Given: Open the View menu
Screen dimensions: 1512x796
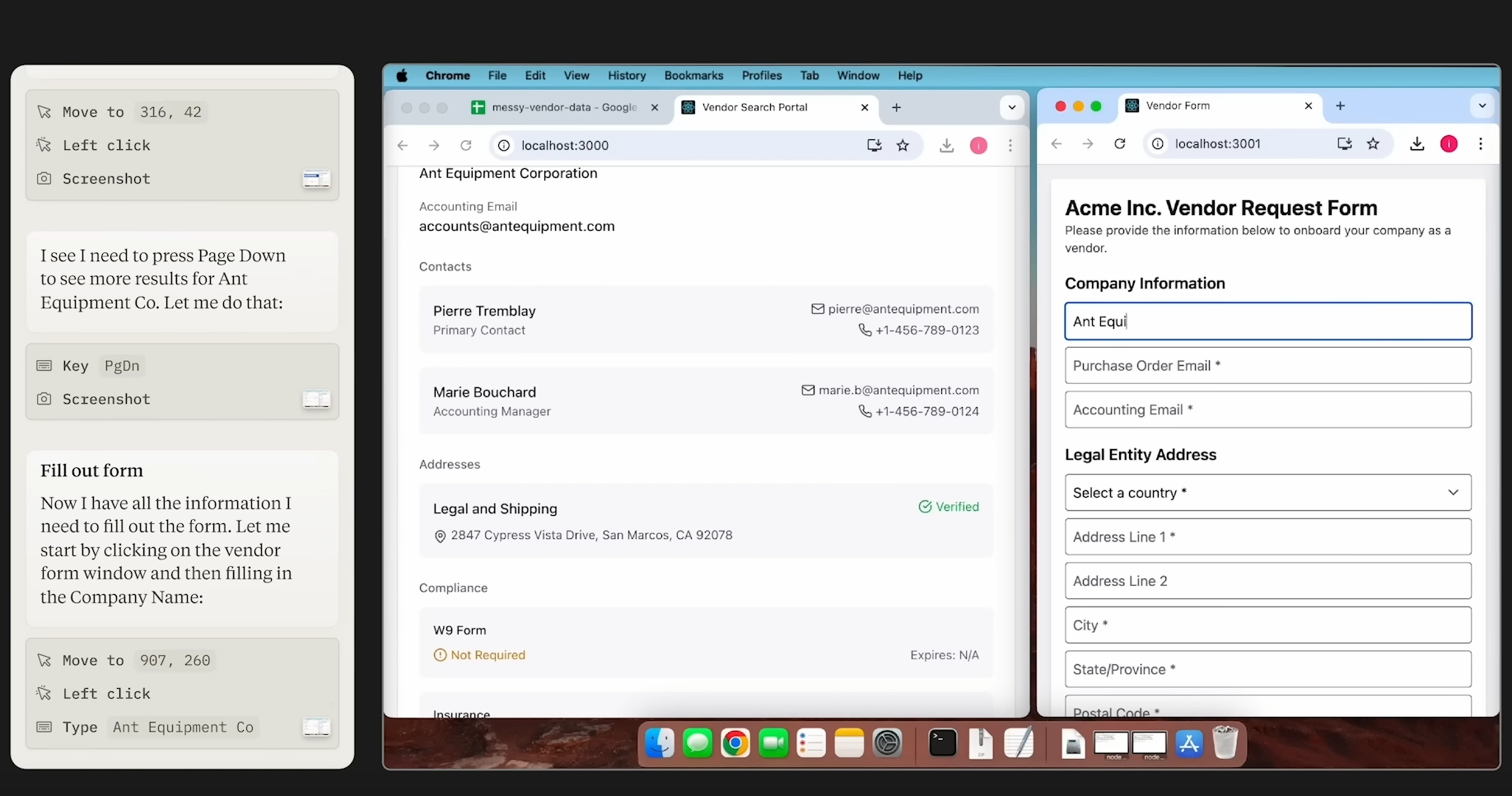Looking at the screenshot, I should click(x=576, y=76).
